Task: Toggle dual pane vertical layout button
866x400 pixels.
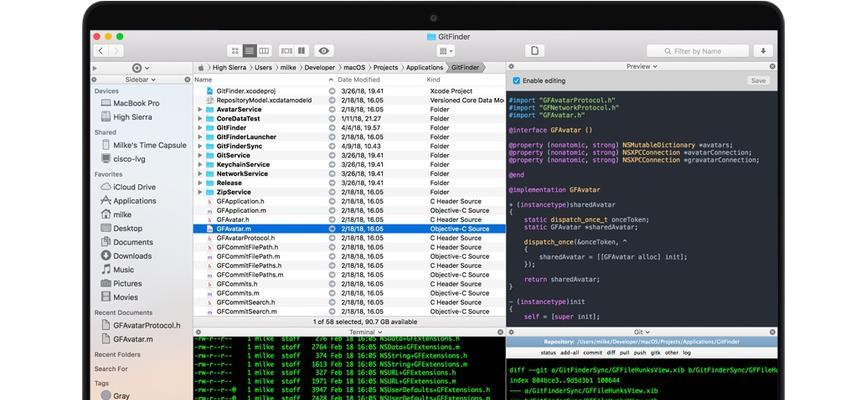Action: 302,51
